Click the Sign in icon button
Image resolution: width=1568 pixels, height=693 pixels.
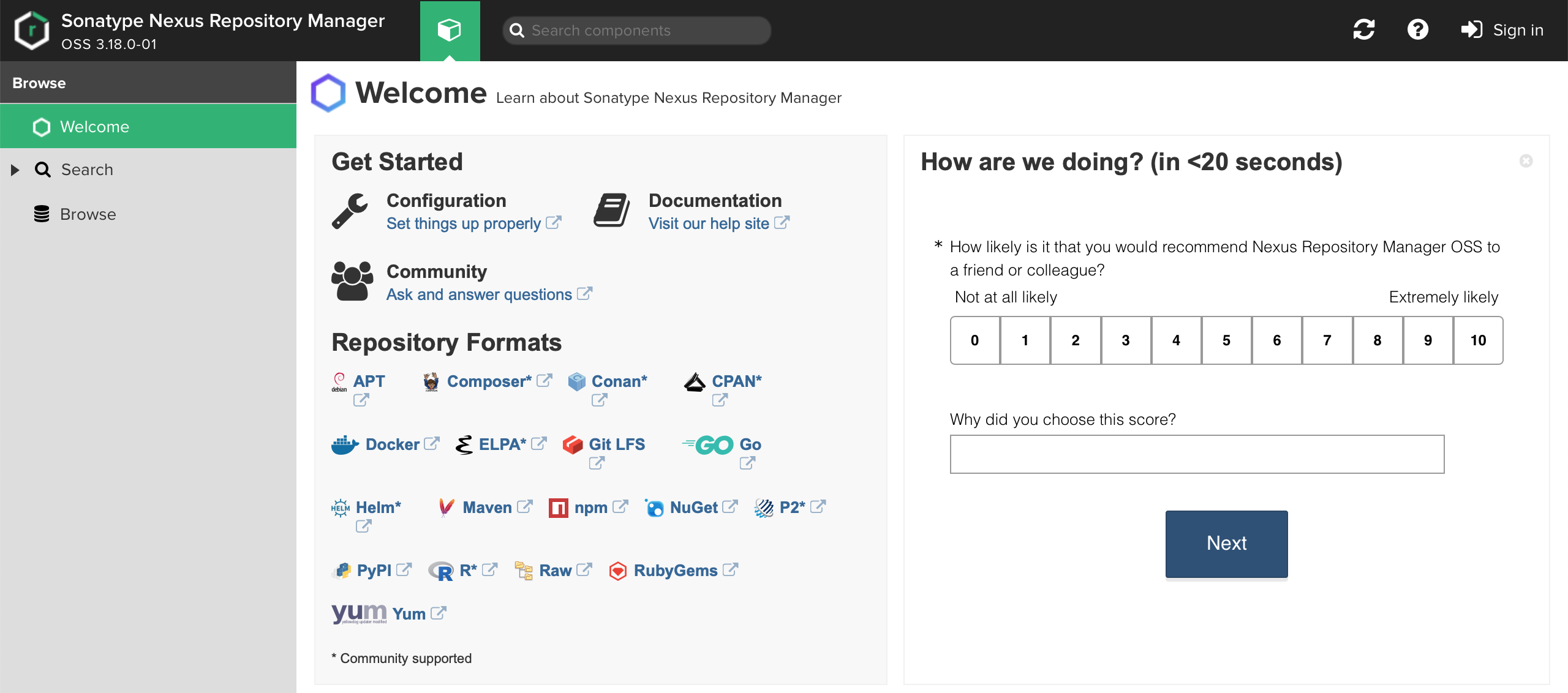click(1470, 30)
